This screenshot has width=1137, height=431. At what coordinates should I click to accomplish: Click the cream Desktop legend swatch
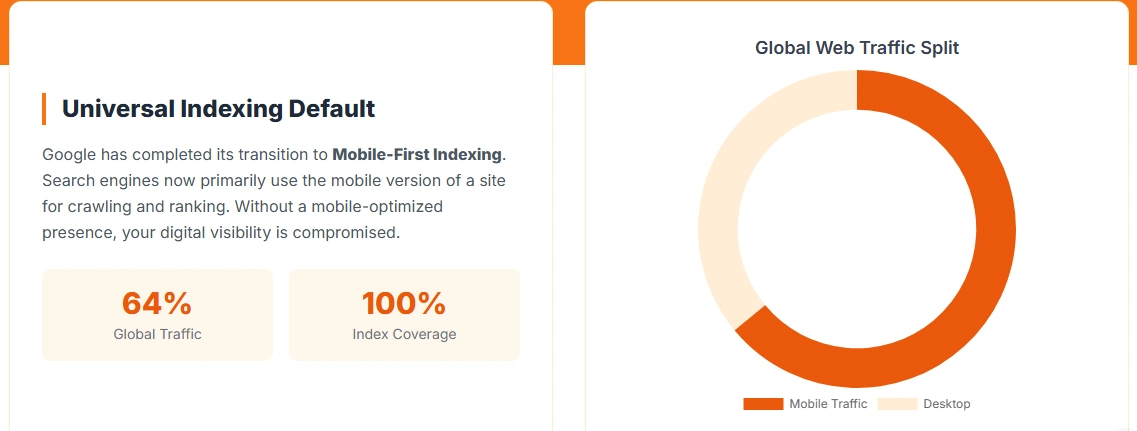coord(897,404)
